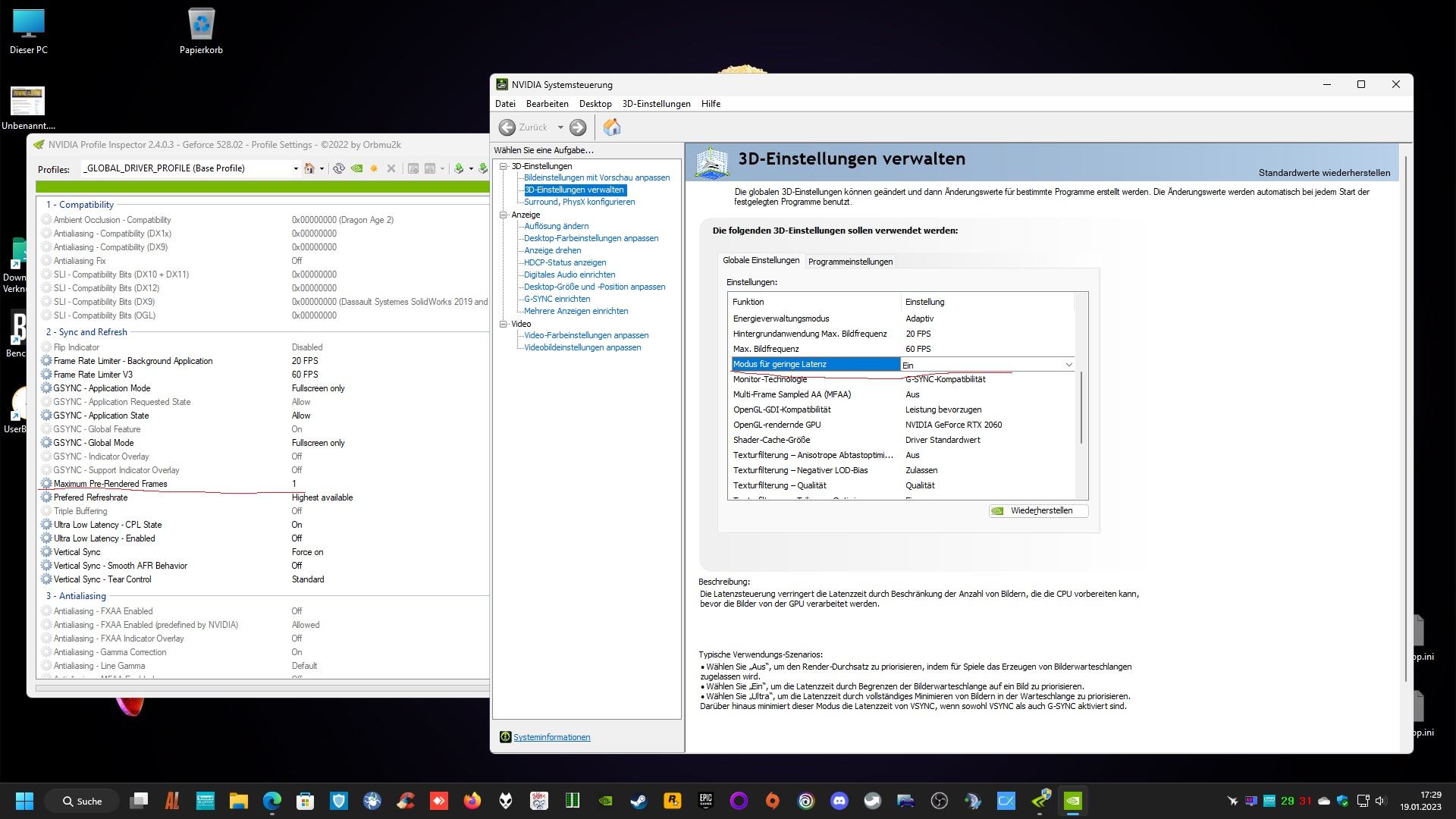The width and height of the screenshot is (1456, 819).
Task: Open the Bearbeiten menu
Action: (547, 104)
